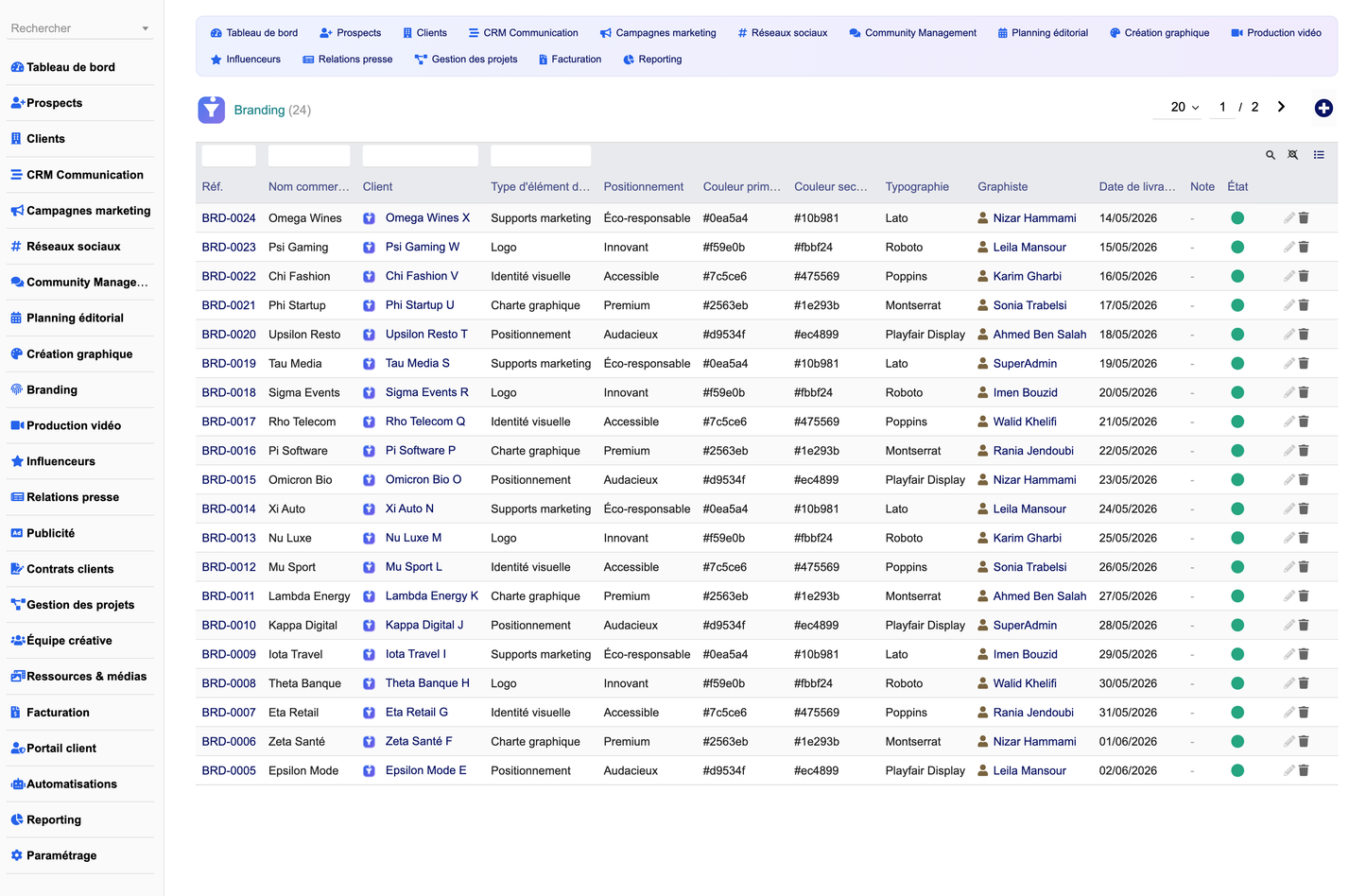
Task: Delete row BRD-0005 with trash icon
Action: 1304,770
